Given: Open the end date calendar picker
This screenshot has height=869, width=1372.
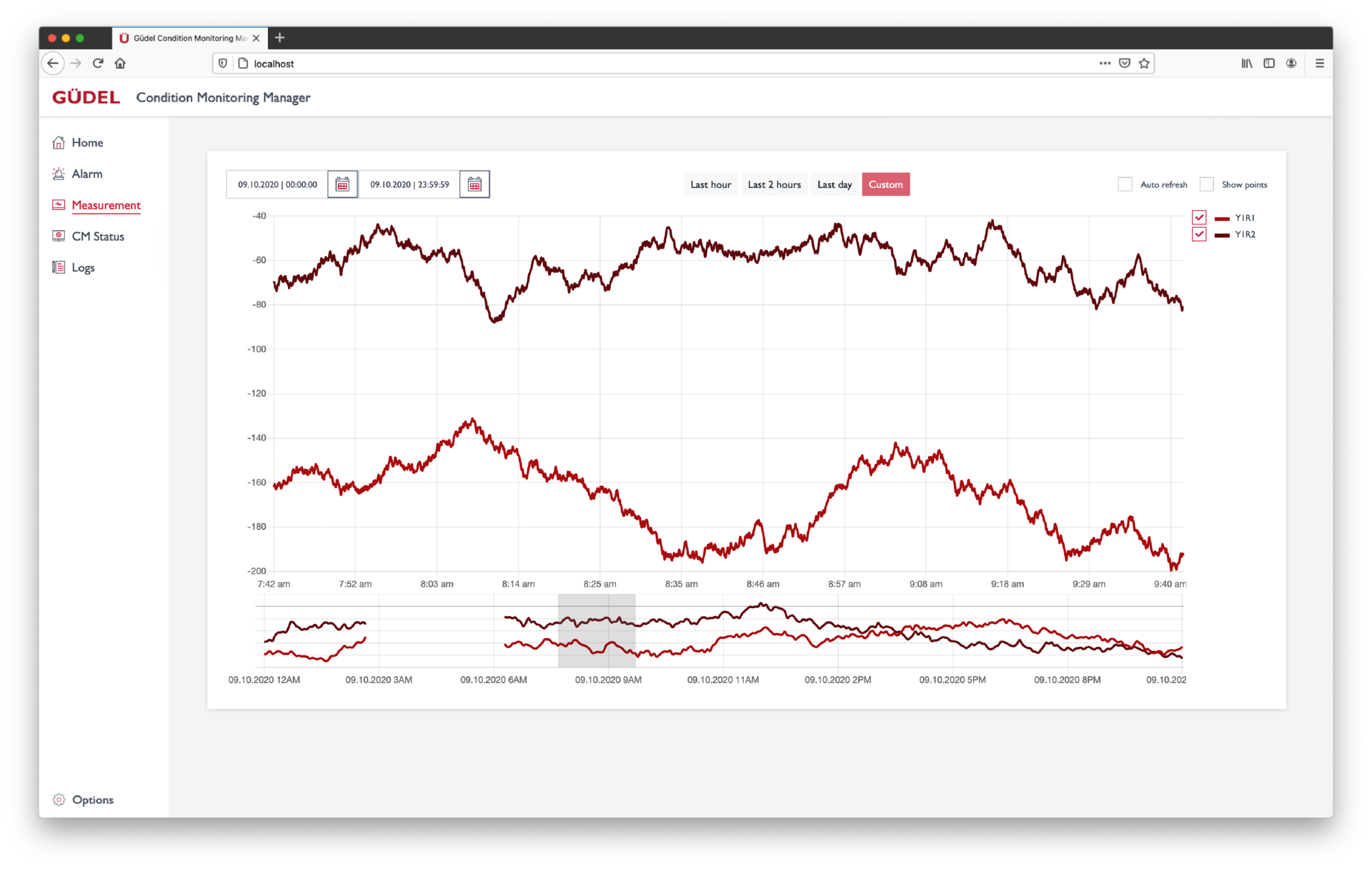Looking at the screenshot, I should pos(474,184).
